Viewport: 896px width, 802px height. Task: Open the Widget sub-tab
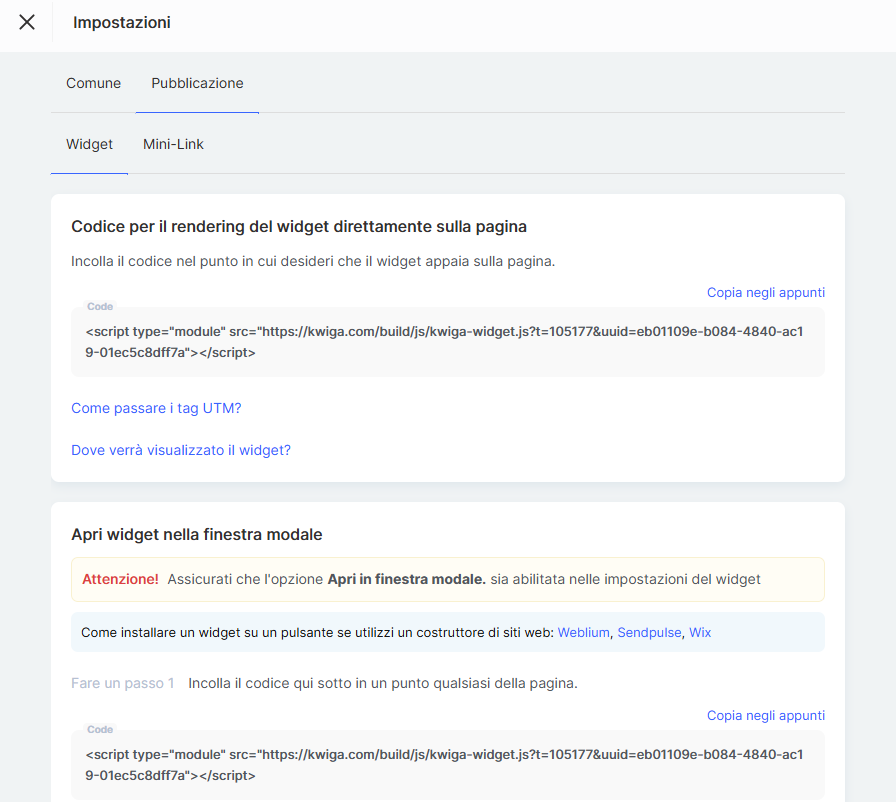click(x=89, y=144)
